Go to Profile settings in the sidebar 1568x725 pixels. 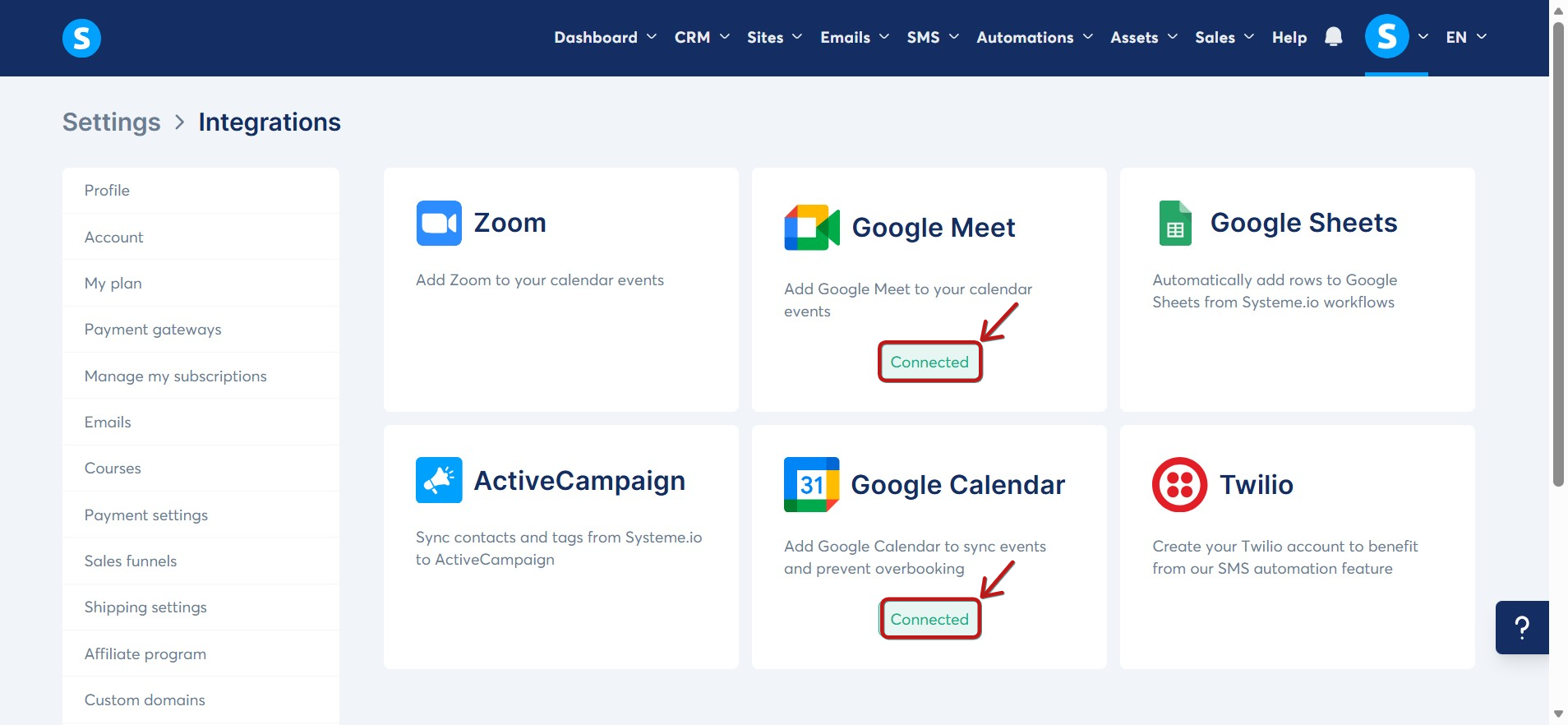click(201, 190)
